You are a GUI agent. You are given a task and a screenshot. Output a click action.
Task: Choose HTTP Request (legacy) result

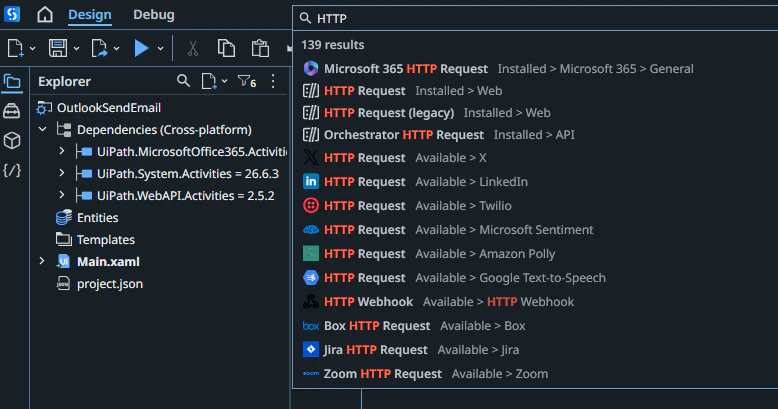(536, 113)
